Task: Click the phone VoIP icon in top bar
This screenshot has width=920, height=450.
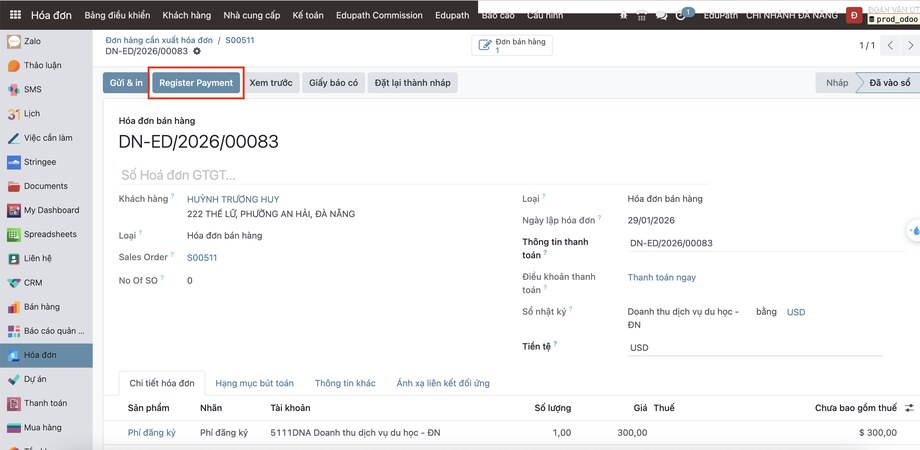Action: click(x=642, y=16)
